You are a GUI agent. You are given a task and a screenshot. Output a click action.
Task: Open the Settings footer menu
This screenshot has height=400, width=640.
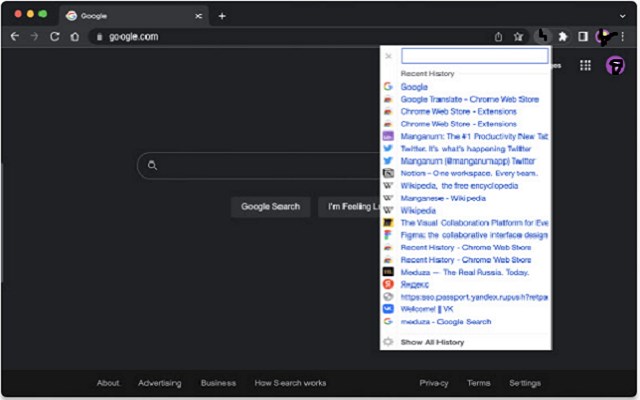click(x=525, y=383)
